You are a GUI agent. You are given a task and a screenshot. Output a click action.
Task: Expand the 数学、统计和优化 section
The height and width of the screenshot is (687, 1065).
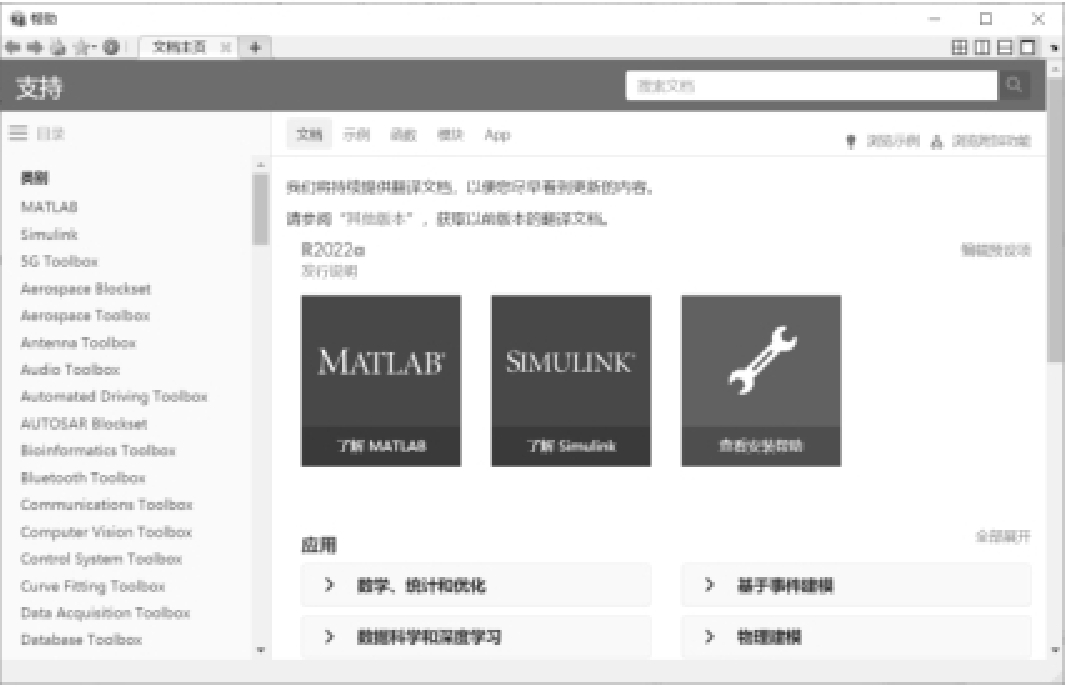[x=475, y=586]
